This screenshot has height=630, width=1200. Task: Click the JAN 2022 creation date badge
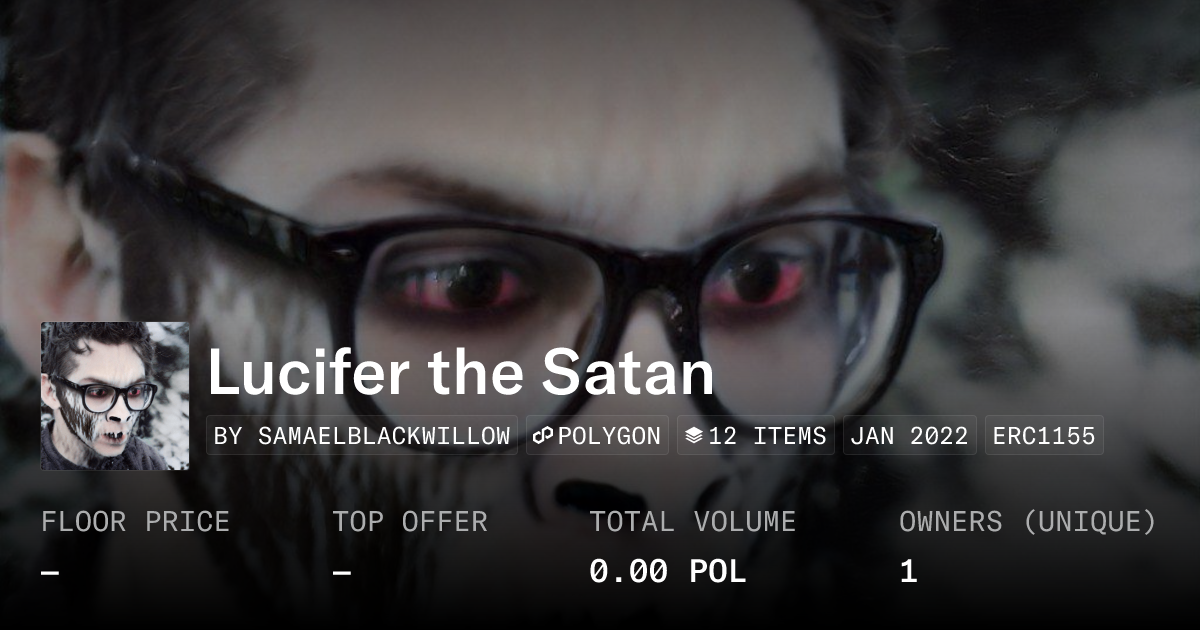pos(910,436)
